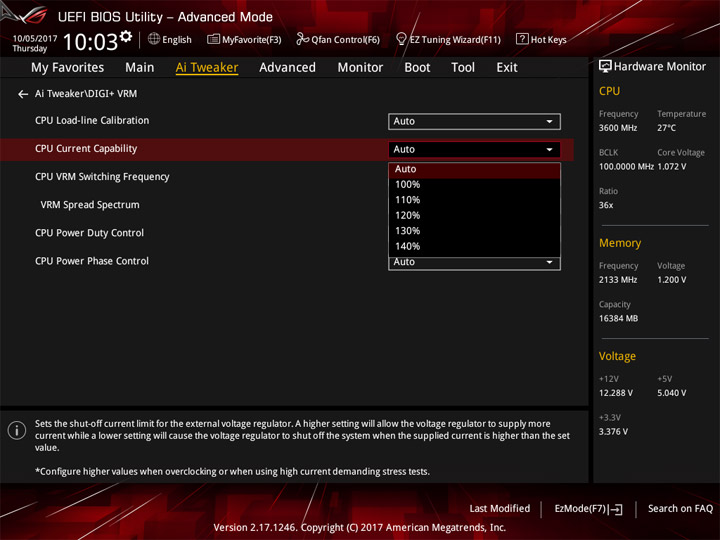Open the Boot tab
The image size is (720, 540).
tap(417, 68)
